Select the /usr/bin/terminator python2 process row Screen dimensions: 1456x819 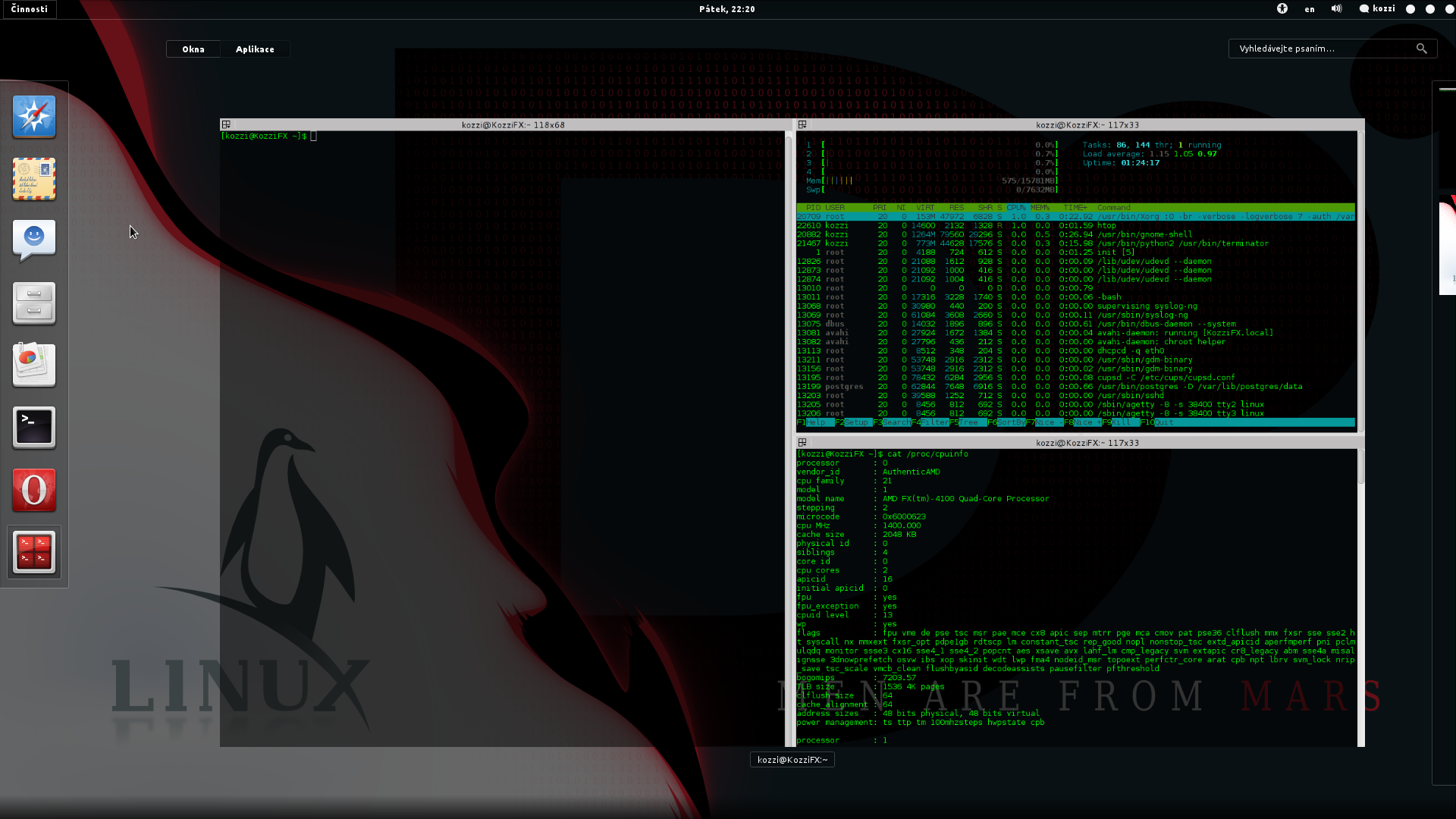click(x=1075, y=243)
